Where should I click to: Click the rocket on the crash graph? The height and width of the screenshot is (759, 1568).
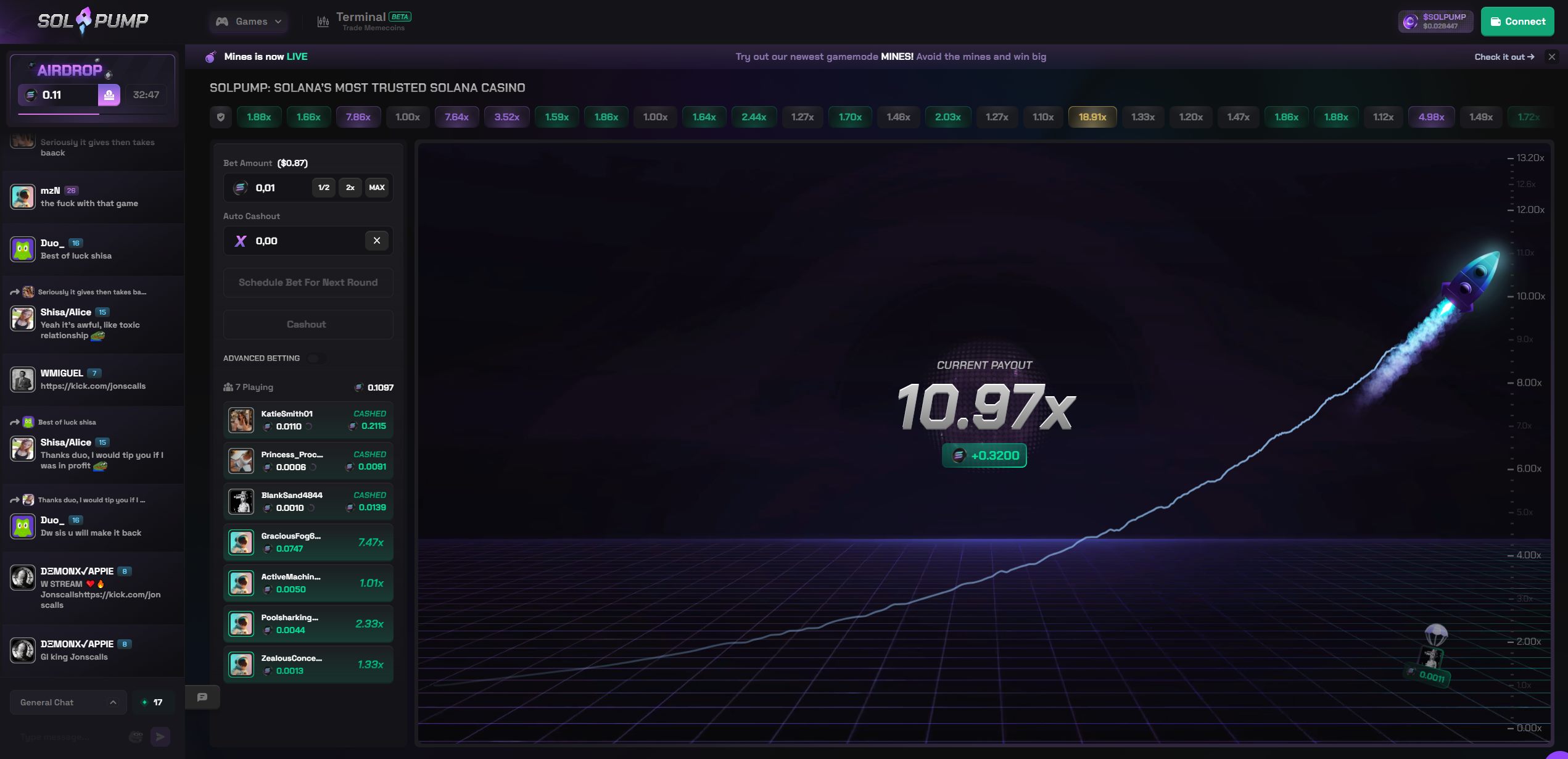click(x=1471, y=283)
